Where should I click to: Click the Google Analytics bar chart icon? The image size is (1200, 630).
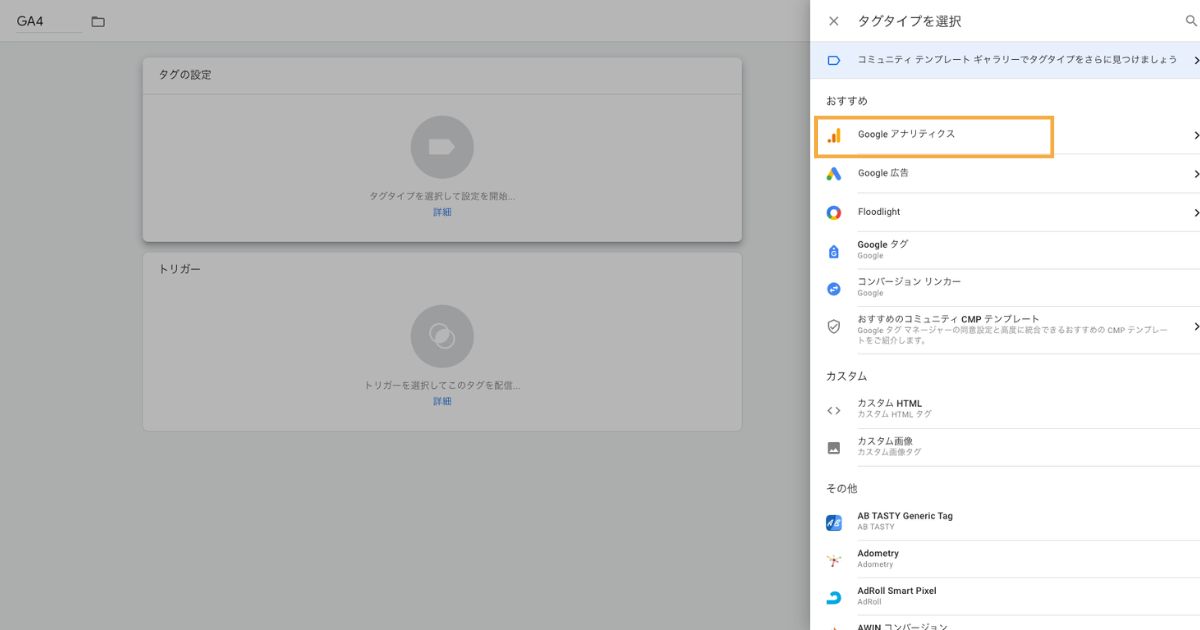coord(834,135)
